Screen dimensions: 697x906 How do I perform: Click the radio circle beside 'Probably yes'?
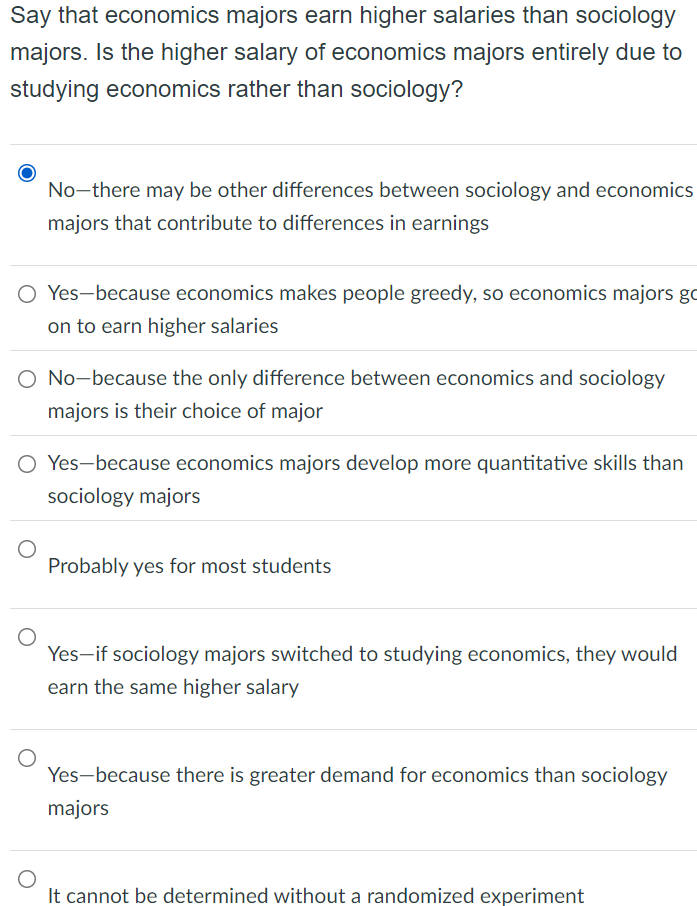click(26, 548)
